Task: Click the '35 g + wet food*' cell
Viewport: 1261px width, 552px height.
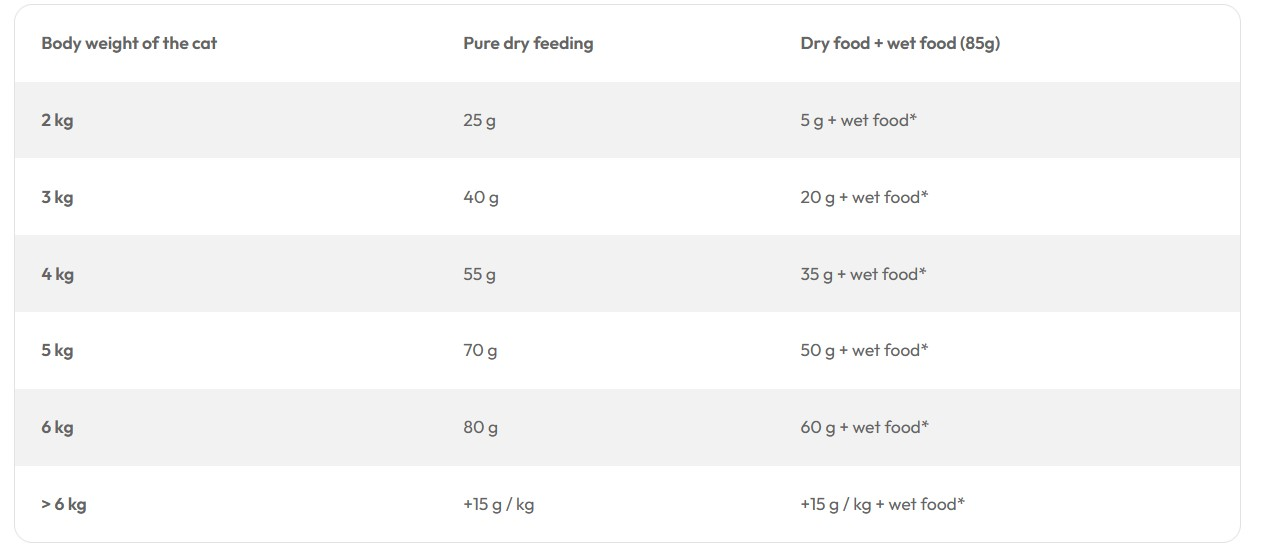Action: click(x=863, y=274)
